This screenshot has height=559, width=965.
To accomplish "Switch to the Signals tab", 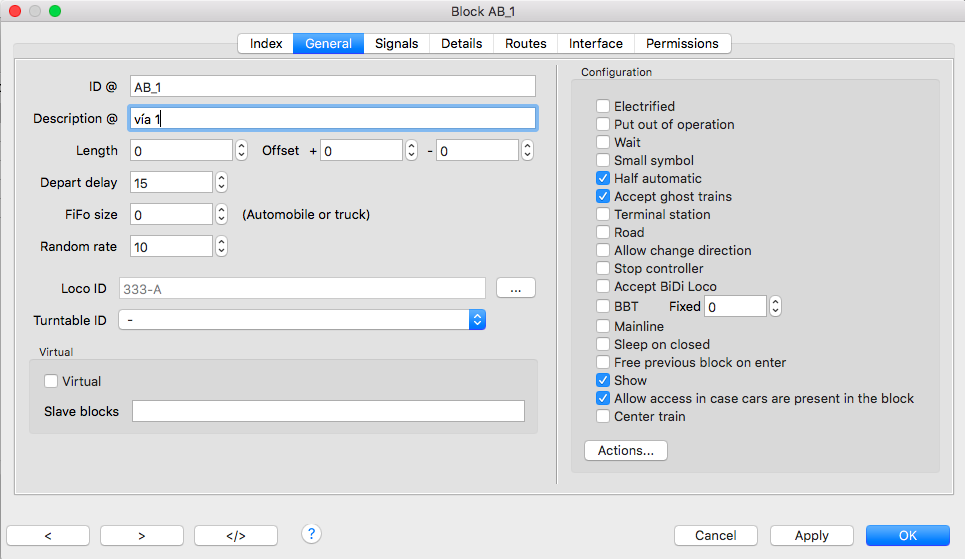I will 396,44.
